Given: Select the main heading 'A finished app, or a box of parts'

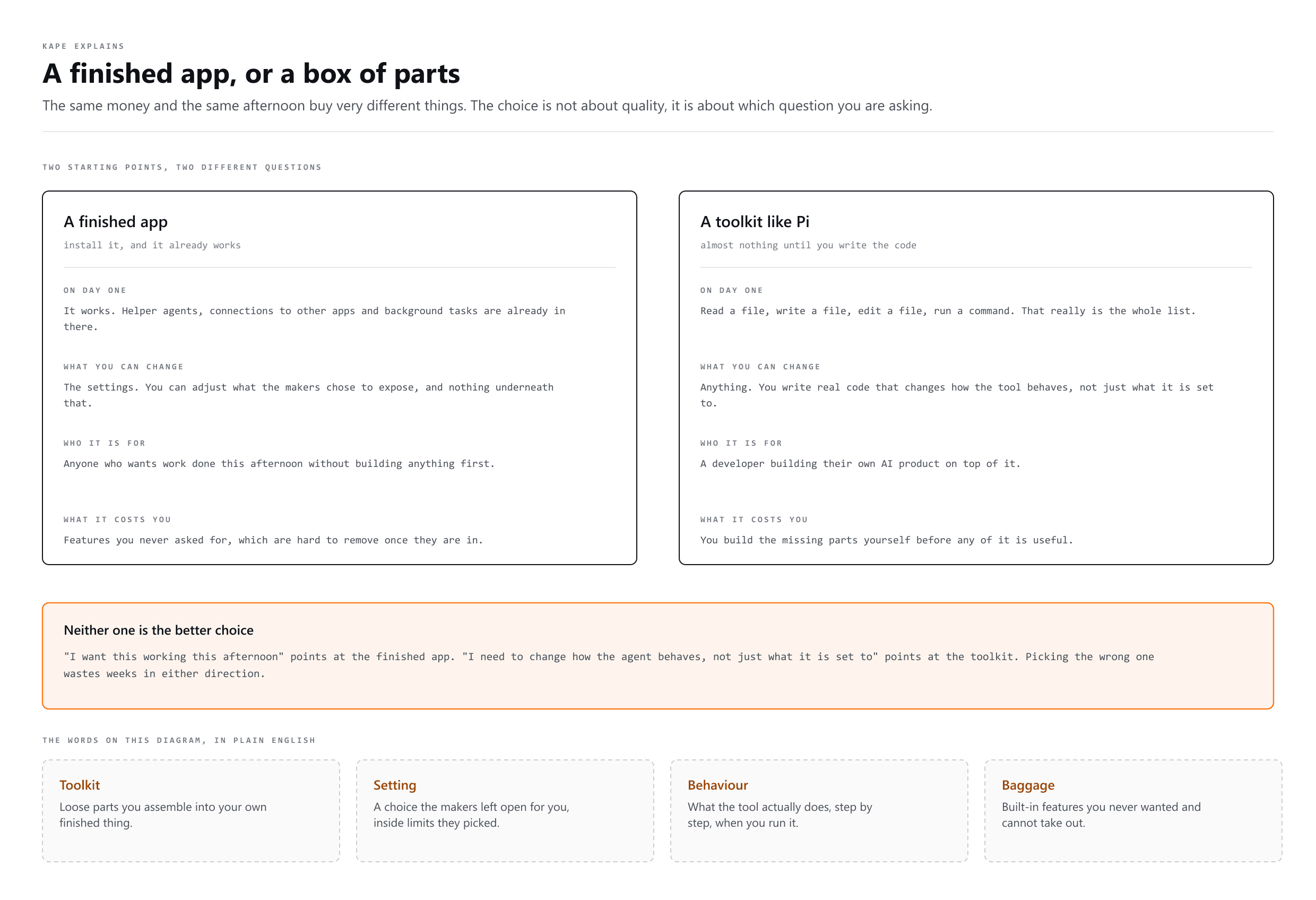Looking at the screenshot, I should click(251, 74).
